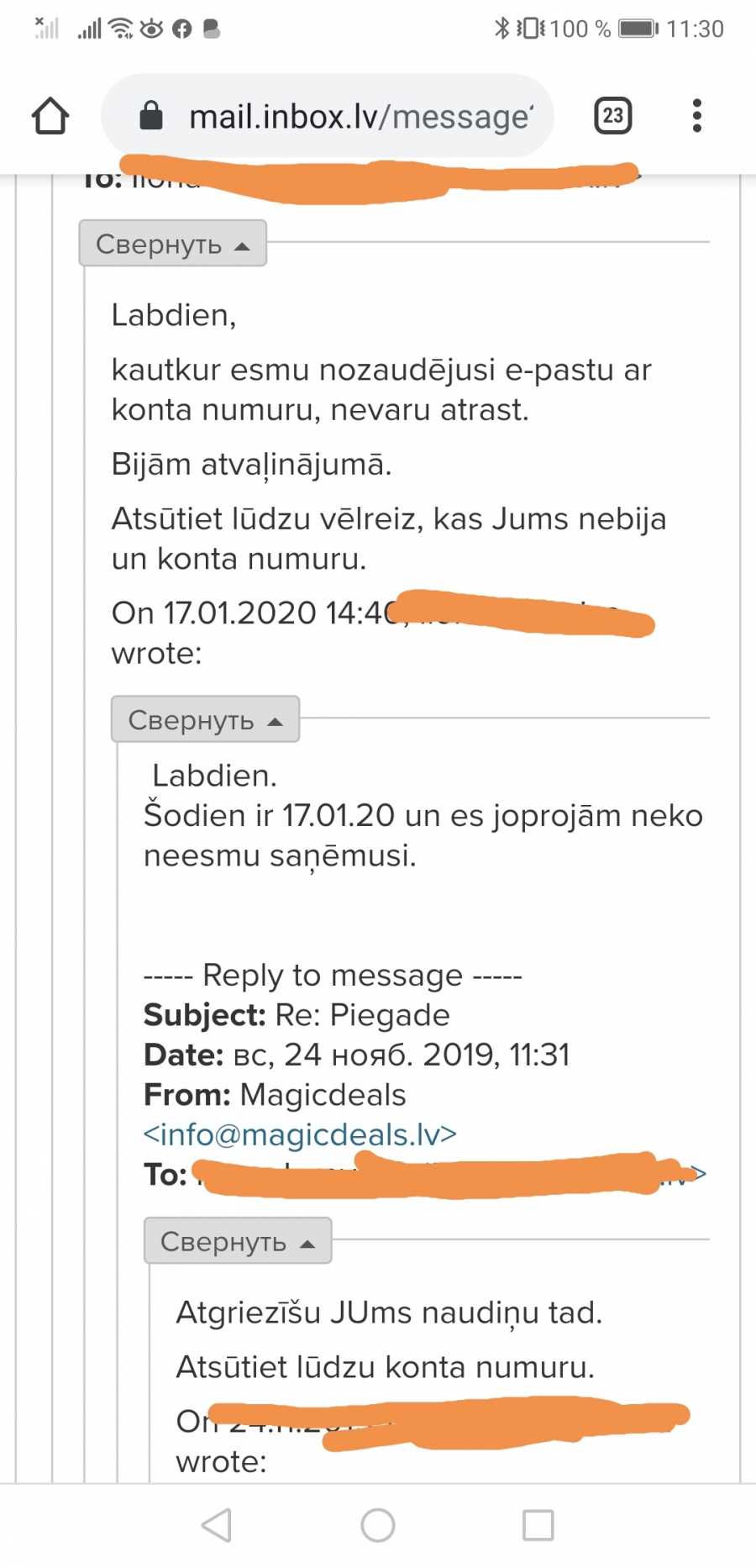Tap the battery icon in status bar

click(638, 29)
